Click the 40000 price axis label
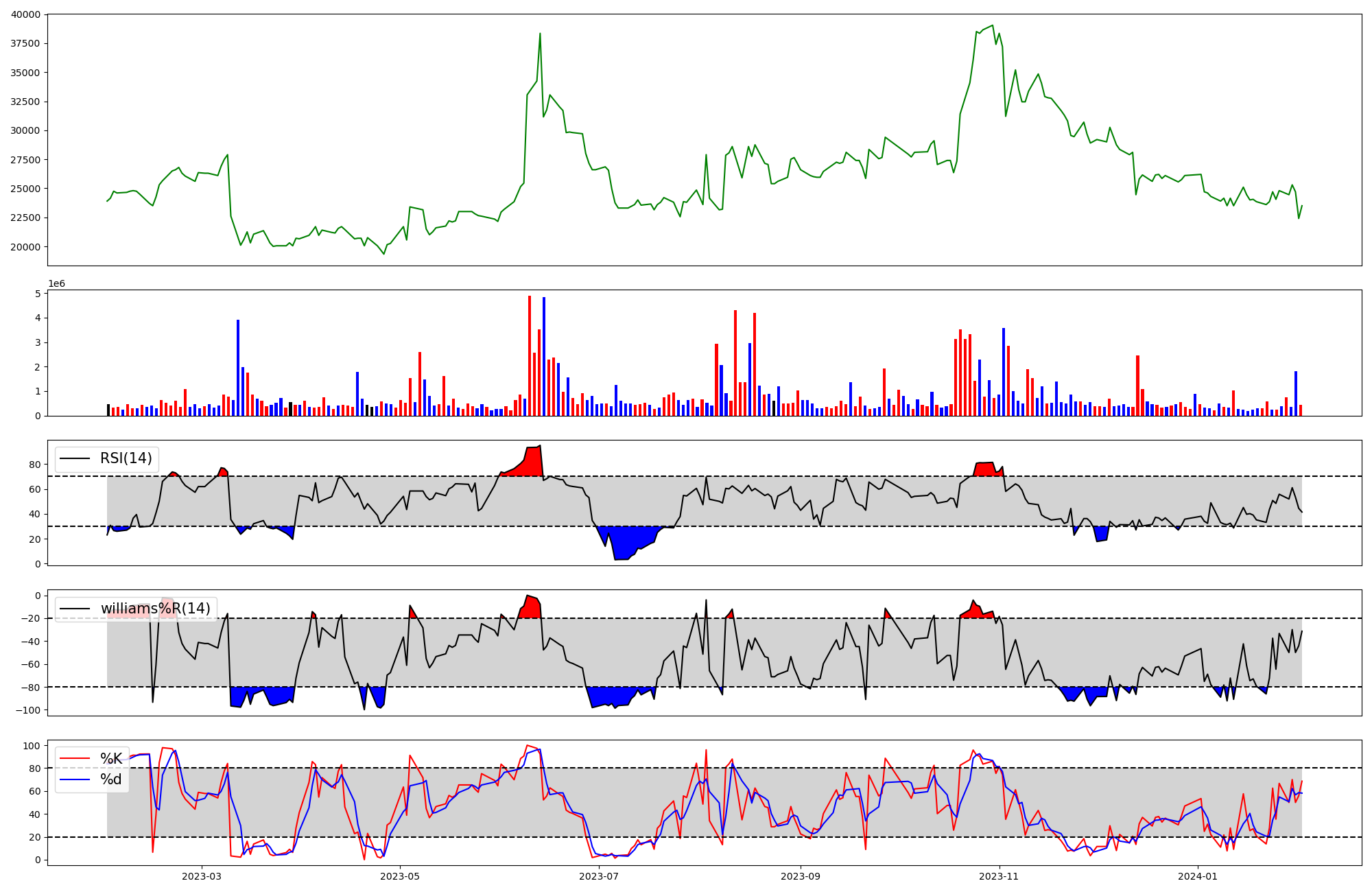Image resolution: width=1372 pixels, height=892 pixels. pyautogui.click(x=25, y=14)
